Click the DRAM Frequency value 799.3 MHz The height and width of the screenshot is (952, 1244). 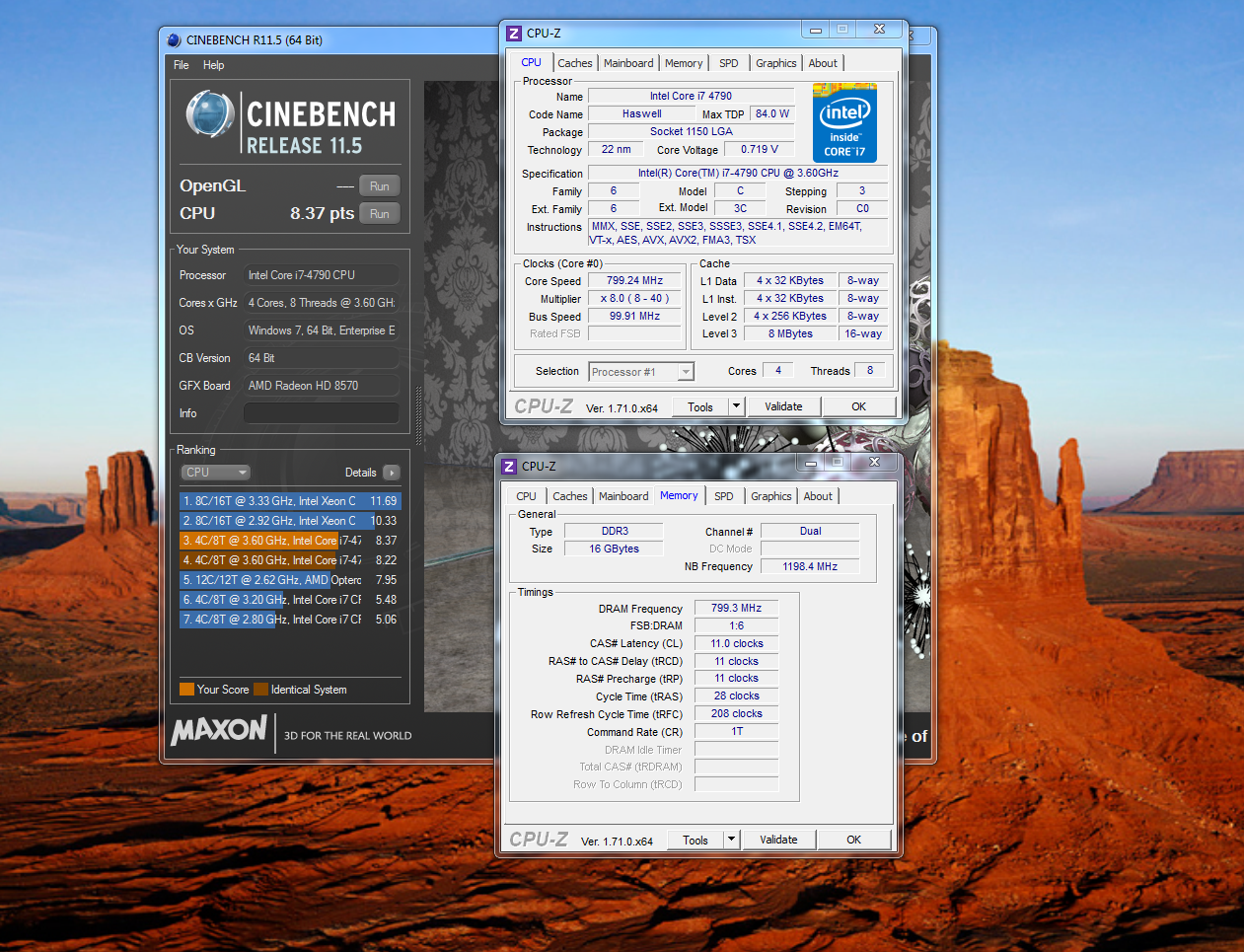[x=737, y=609]
